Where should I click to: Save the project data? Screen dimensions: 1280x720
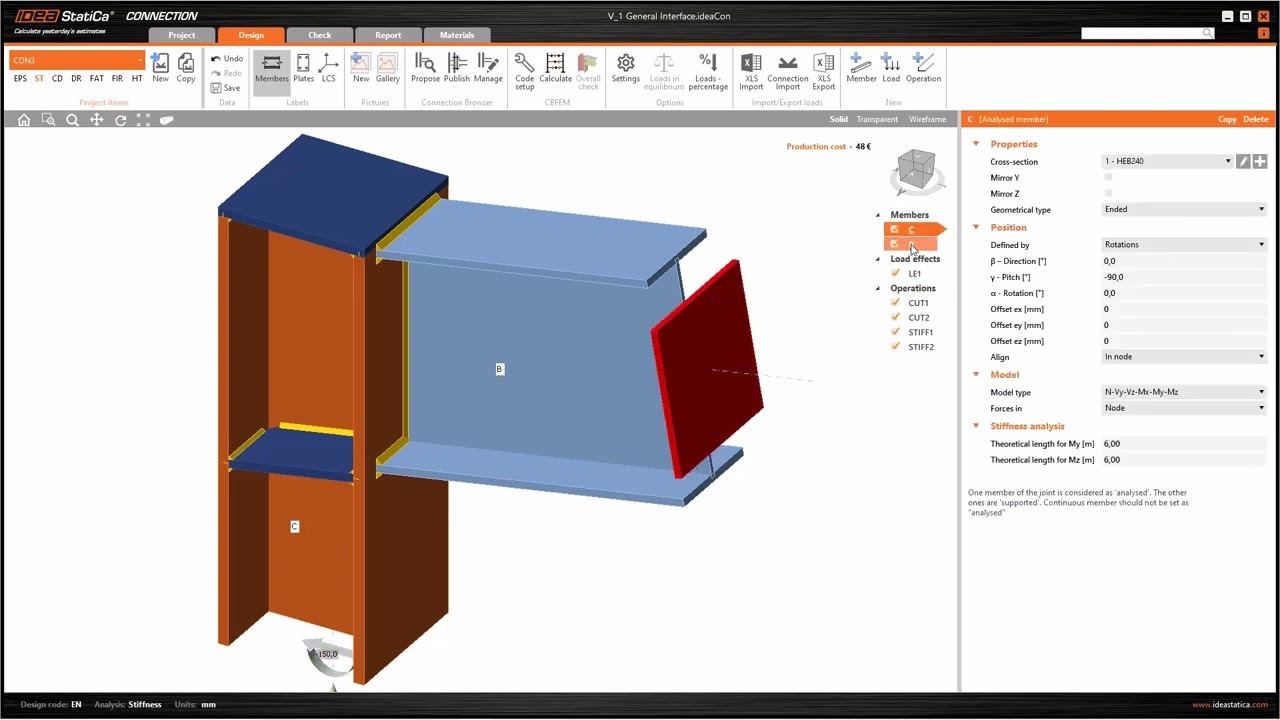tap(226, 88)
